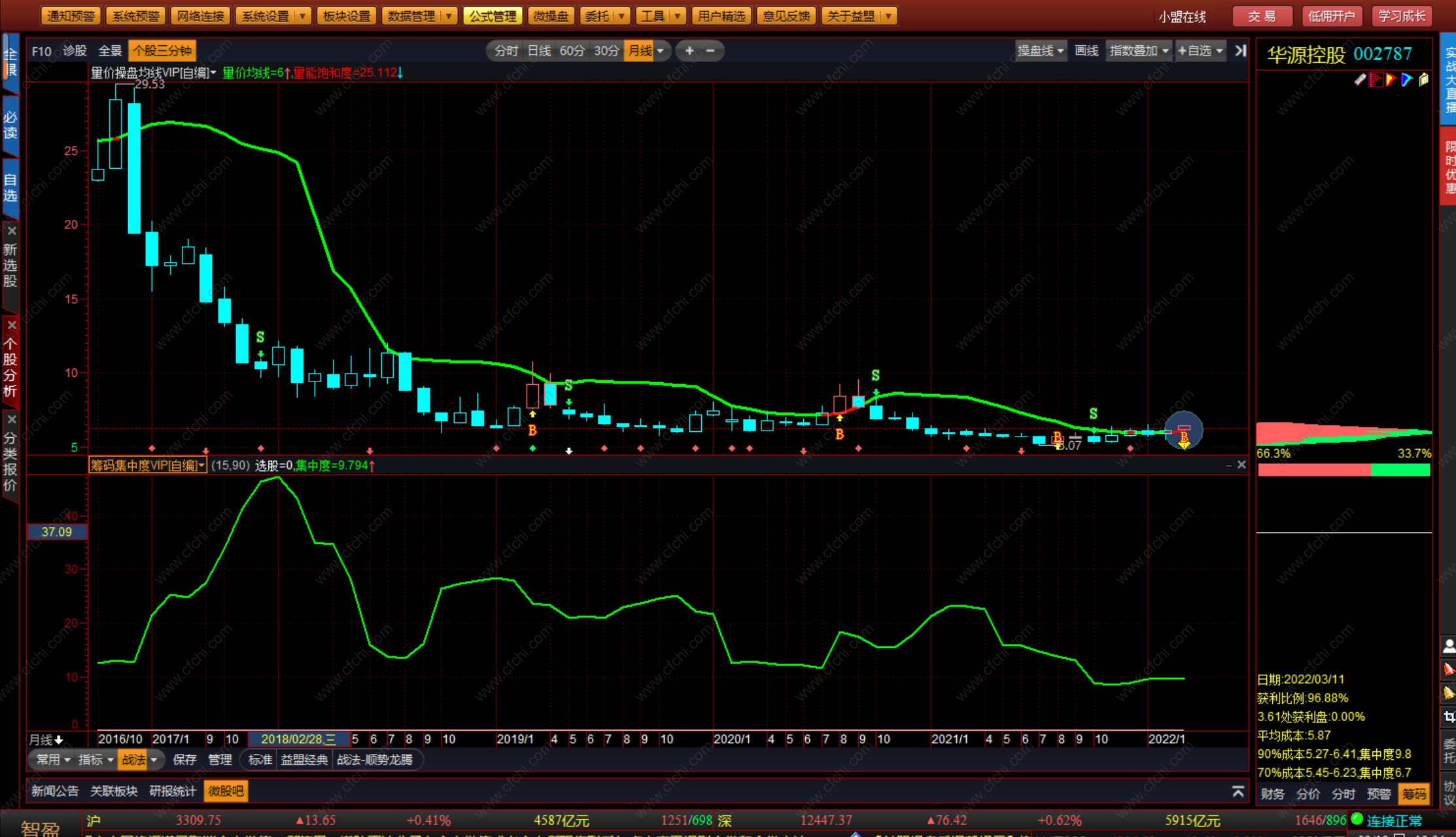
Task: Toggle the 分时 intraday chart view
Action: [506, 50]
